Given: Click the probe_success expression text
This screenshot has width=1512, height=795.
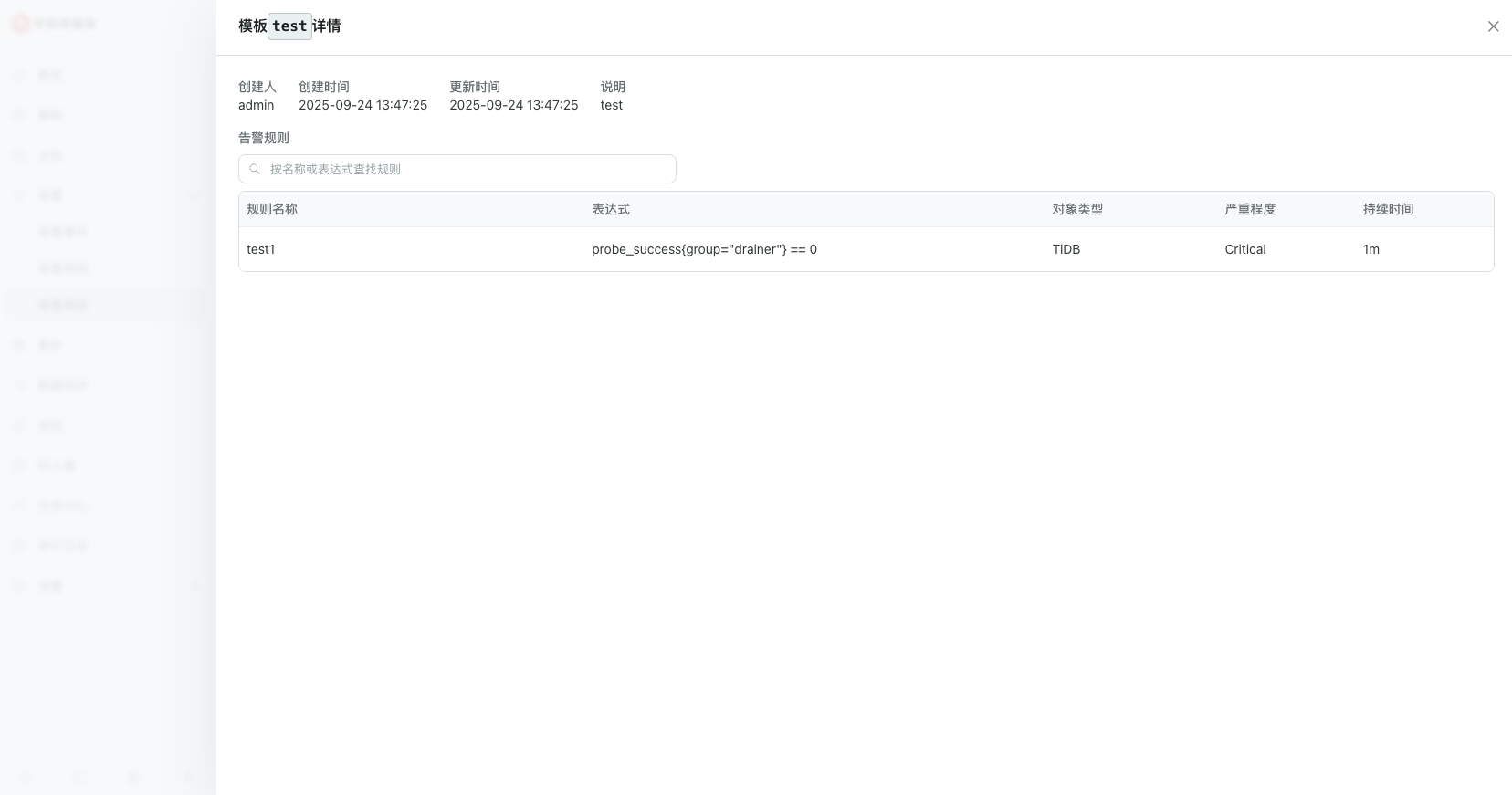Looking at the screenshot, I should pos(704,249).
